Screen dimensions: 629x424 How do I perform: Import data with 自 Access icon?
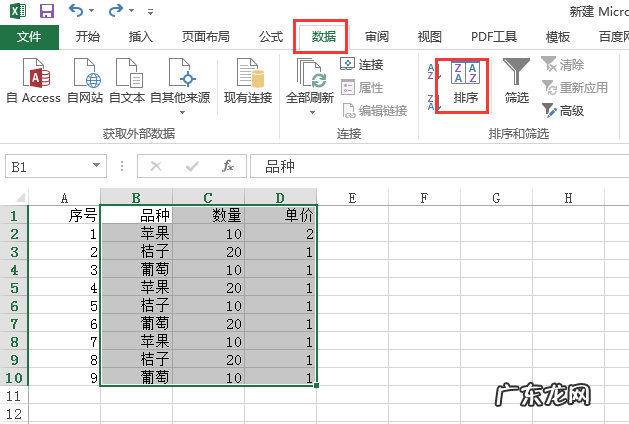33,81
